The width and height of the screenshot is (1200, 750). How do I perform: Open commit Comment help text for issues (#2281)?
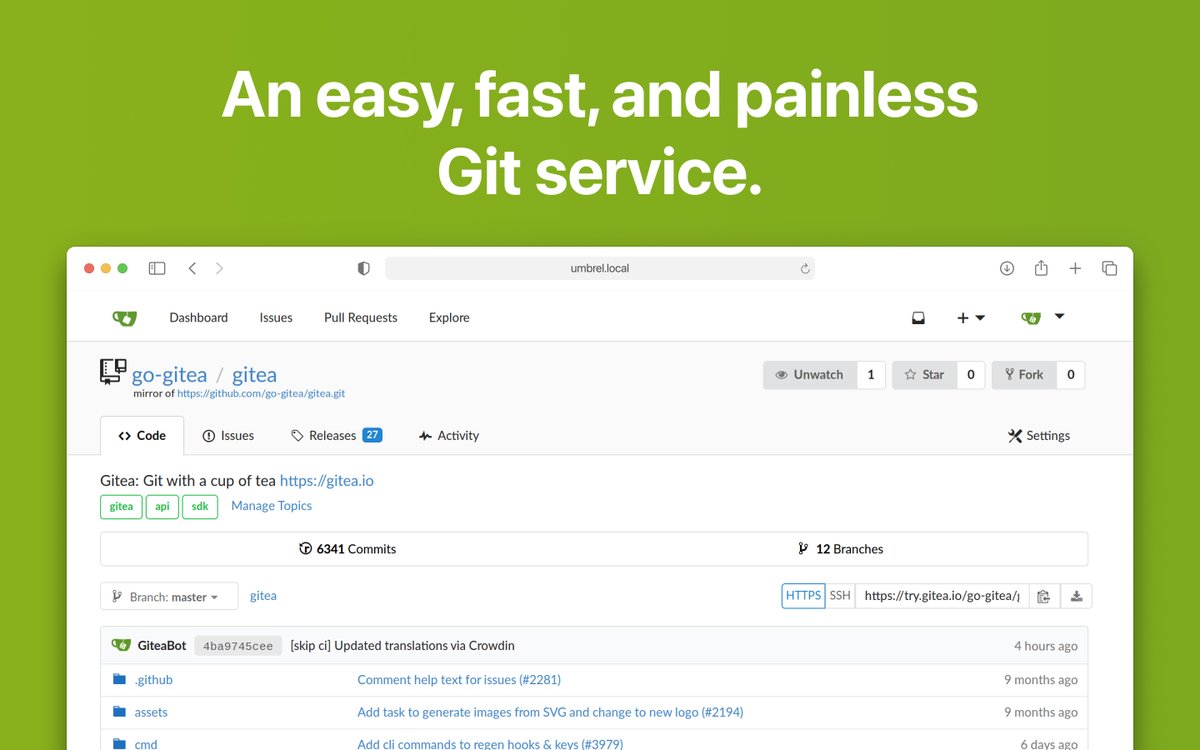(459, 680)
